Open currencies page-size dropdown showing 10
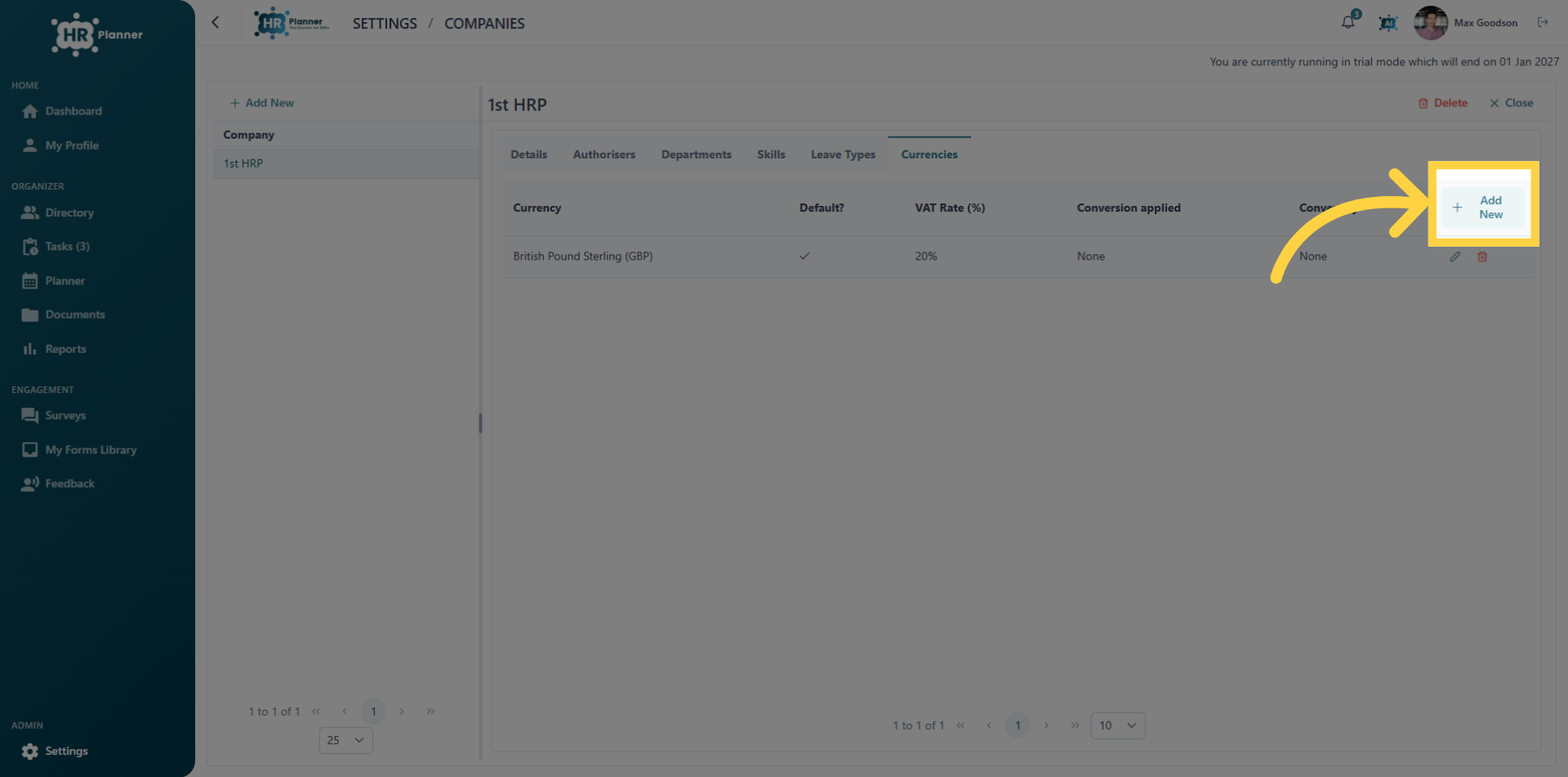Viewport: 1568px width, 777px height. point(1117,726)
